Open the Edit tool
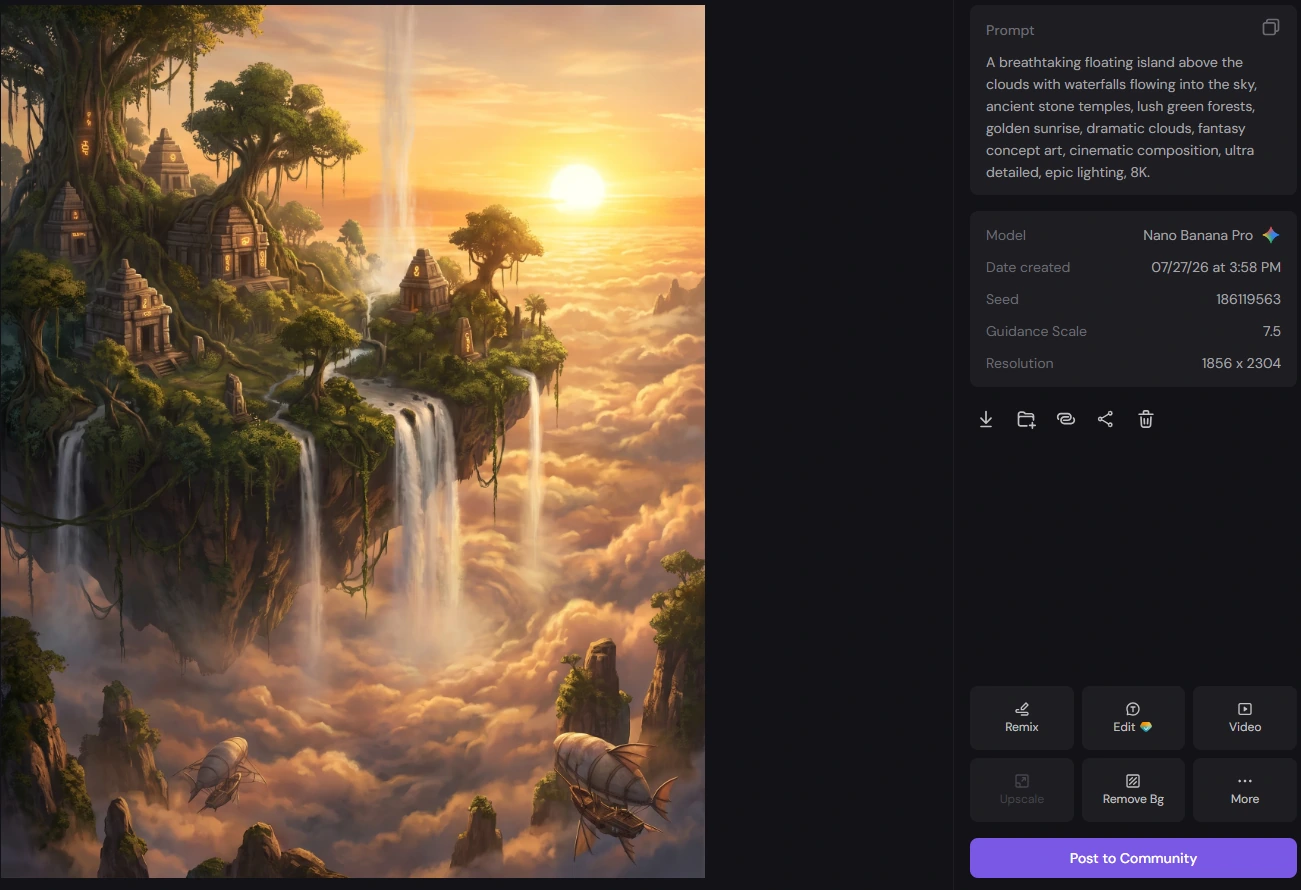 tap(1133, 718)
